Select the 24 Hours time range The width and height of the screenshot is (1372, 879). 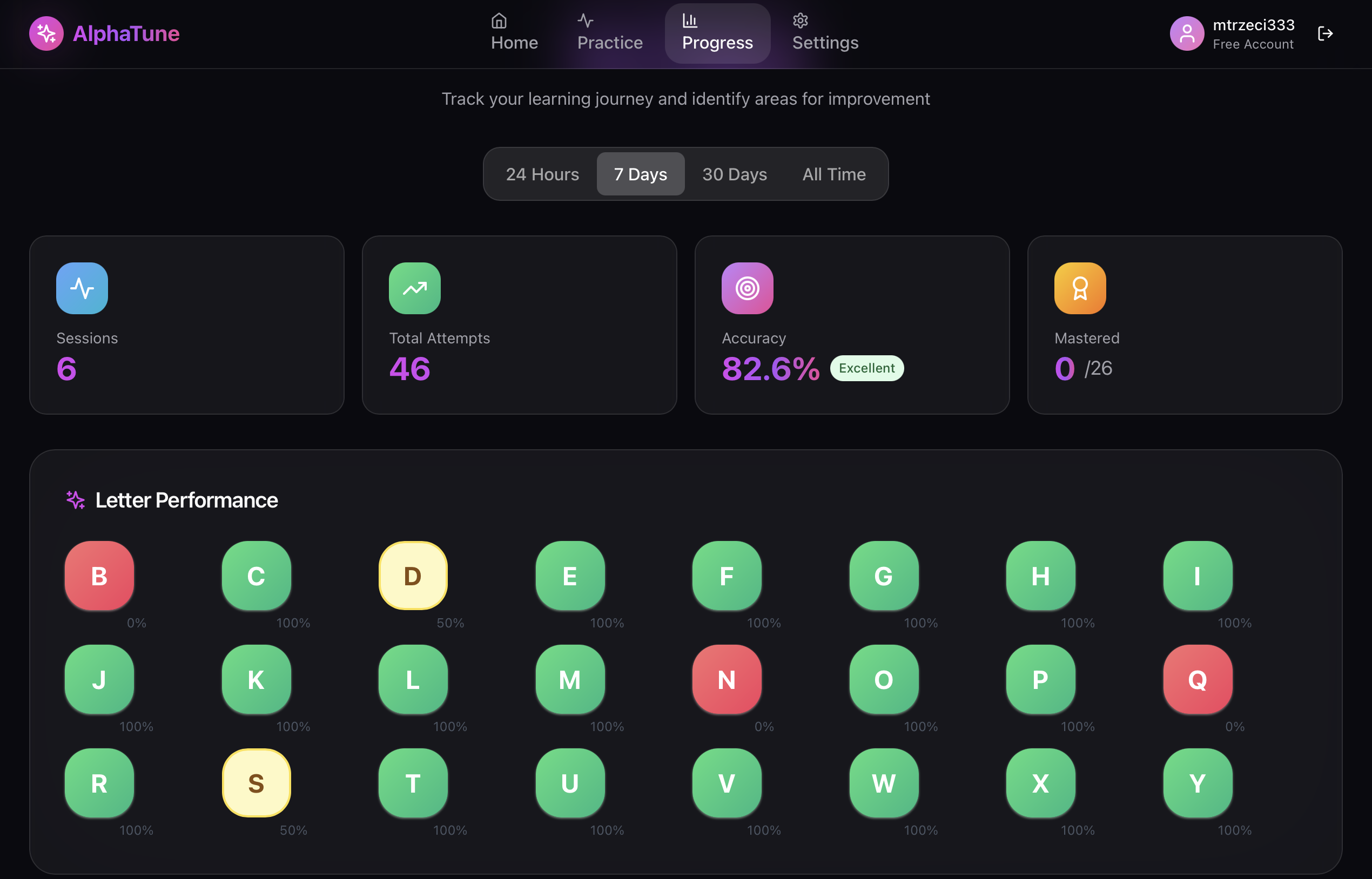tap(542, 174)
